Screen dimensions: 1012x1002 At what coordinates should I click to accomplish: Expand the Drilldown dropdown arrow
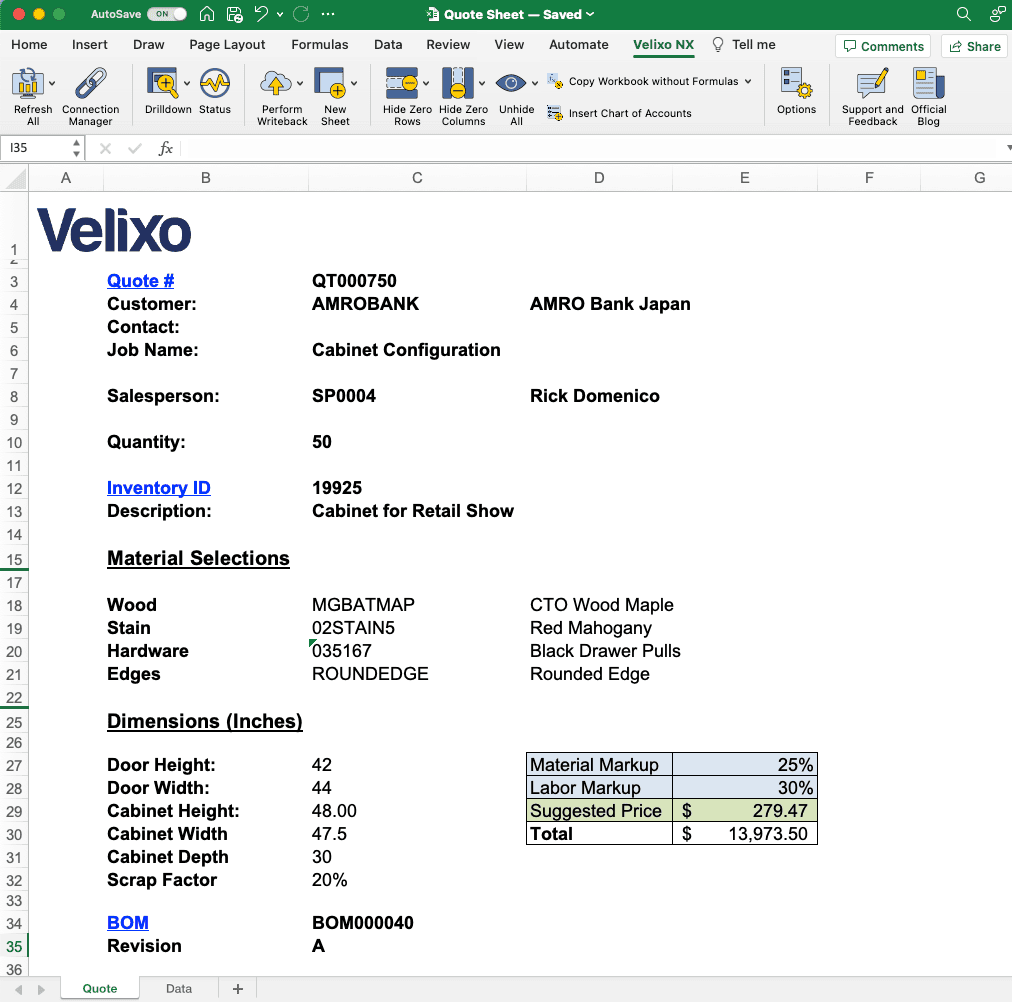pyautogui.click(x=187, y=83)
